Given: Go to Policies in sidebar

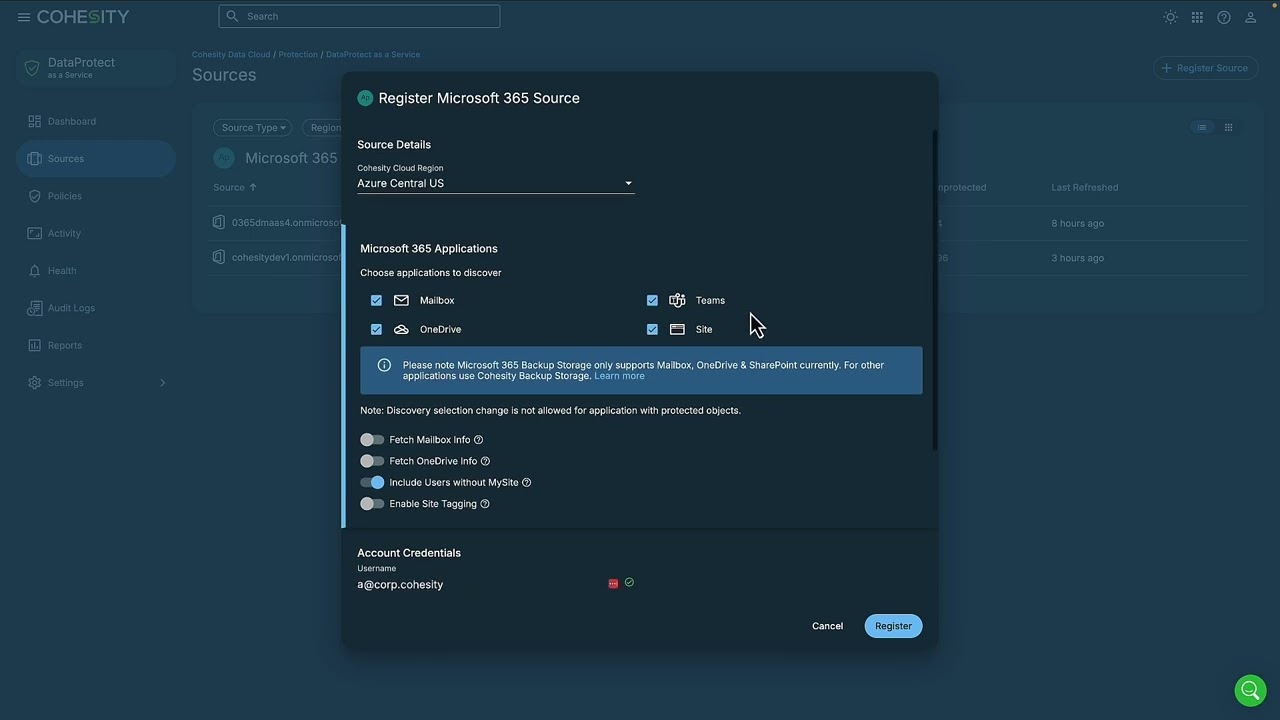Looking at the screenshot, I should (96, 196).
